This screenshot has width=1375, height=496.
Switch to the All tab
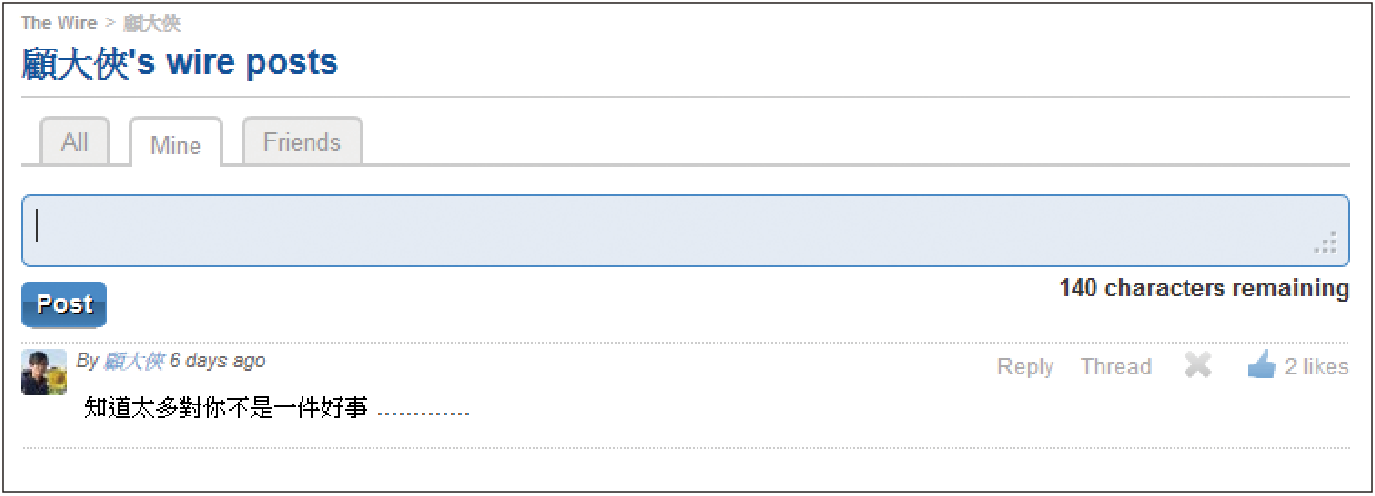pos(75,142)
